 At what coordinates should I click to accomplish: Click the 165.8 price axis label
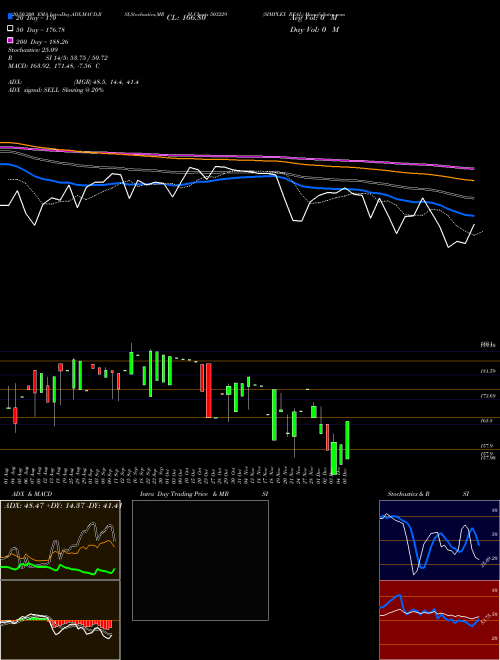coord(487,420)
